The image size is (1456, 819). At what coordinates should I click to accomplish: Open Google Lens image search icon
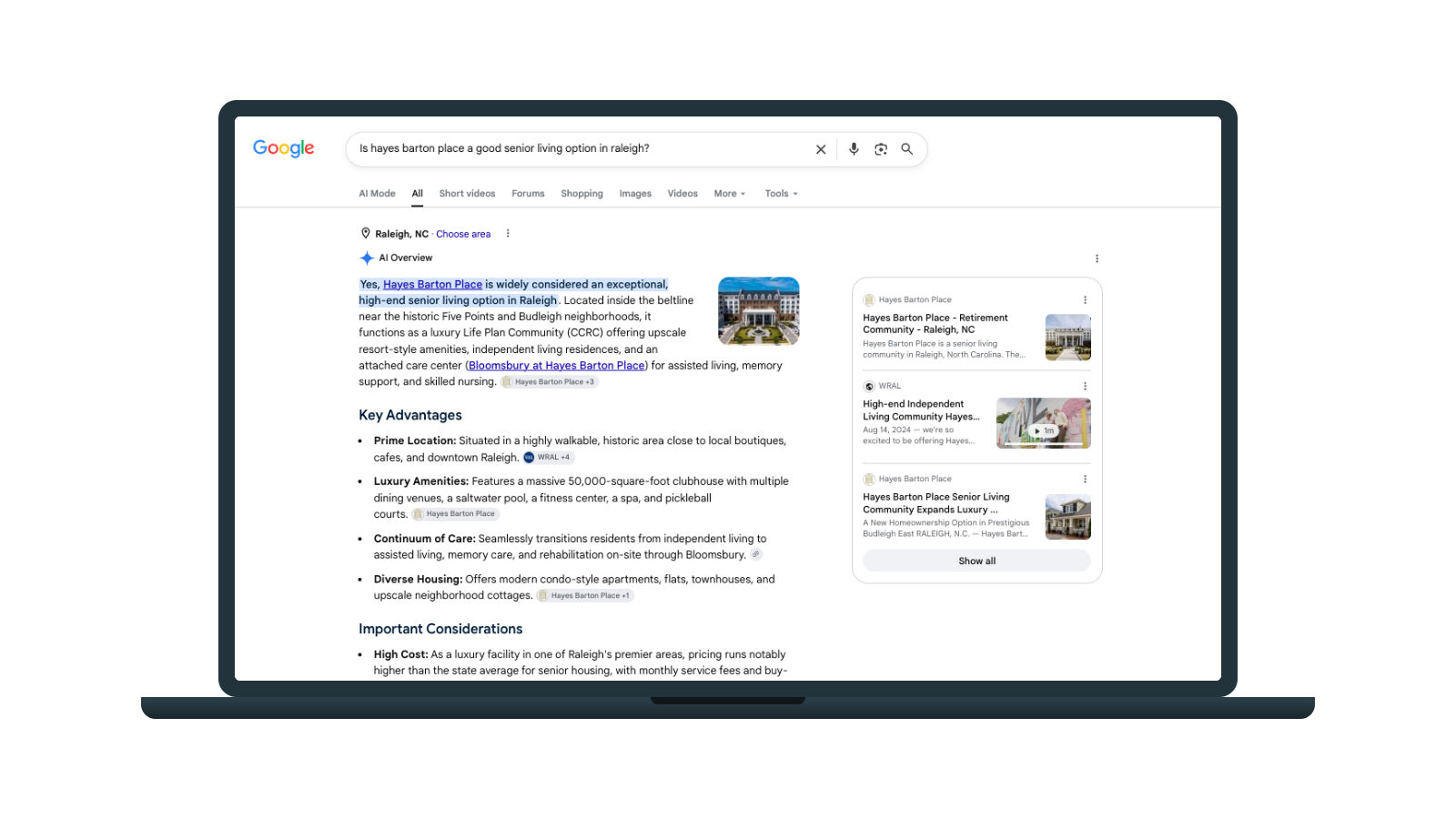[881, 149]
